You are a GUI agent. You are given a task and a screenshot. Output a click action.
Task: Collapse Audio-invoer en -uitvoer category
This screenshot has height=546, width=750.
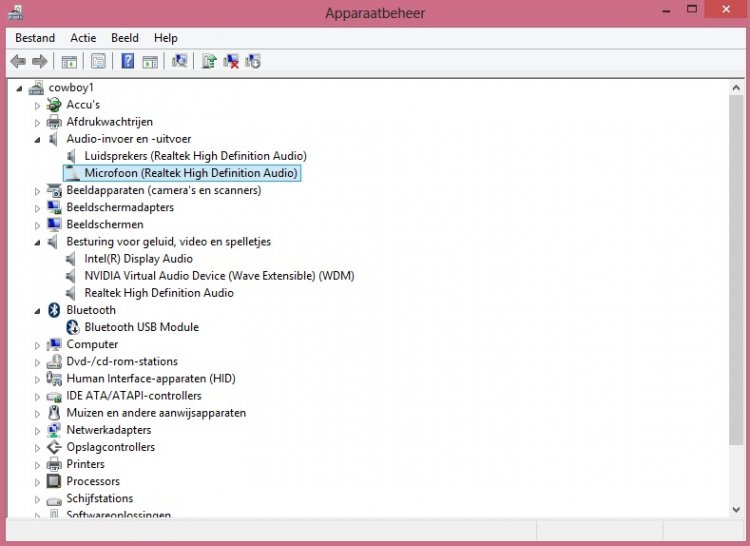(x=37, y=140)
